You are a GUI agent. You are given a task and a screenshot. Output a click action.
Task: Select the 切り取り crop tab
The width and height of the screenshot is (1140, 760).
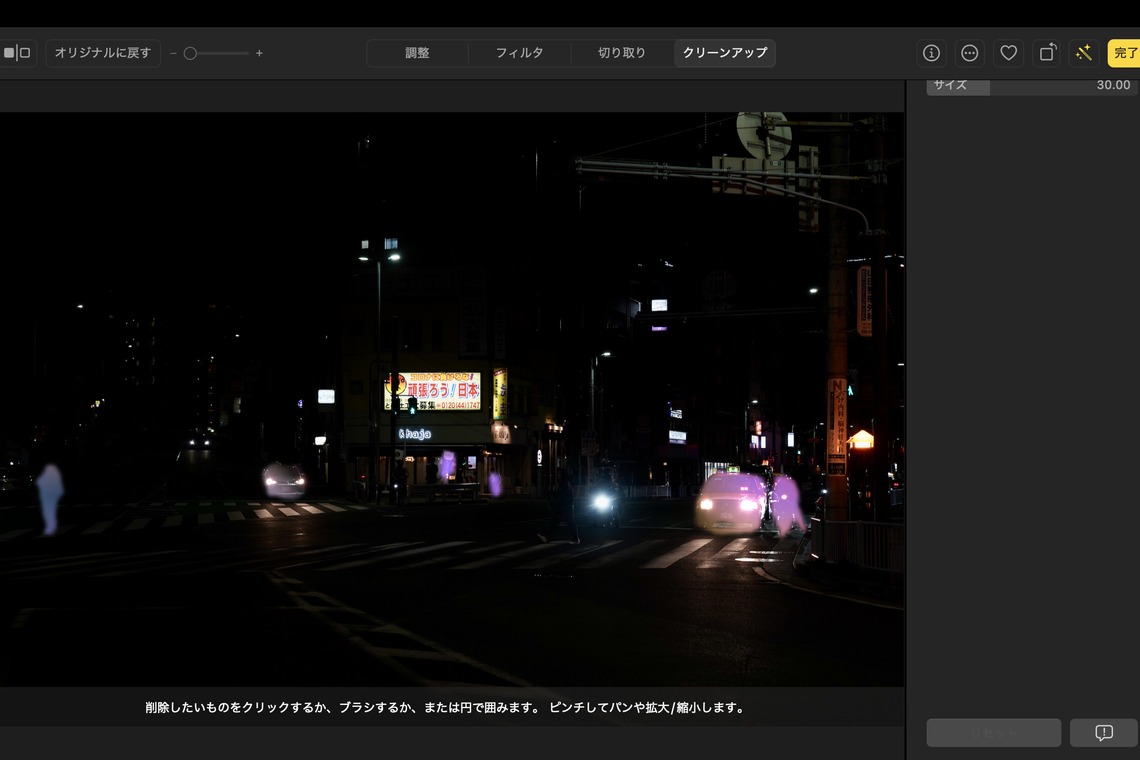click(621, 52)
